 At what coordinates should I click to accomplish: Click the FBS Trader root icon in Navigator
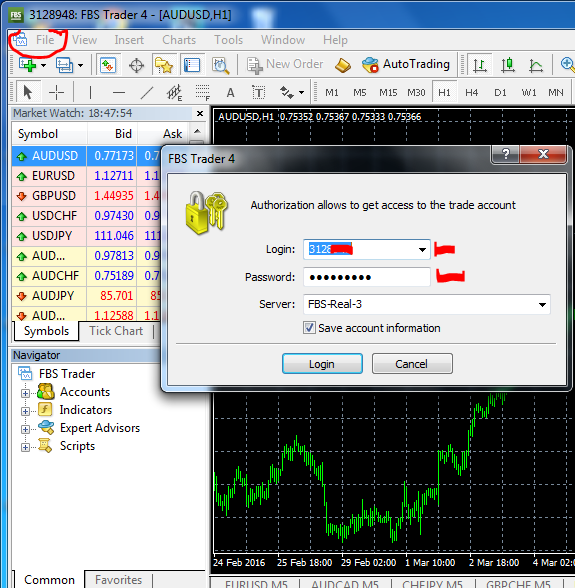(x=25, y=374)
